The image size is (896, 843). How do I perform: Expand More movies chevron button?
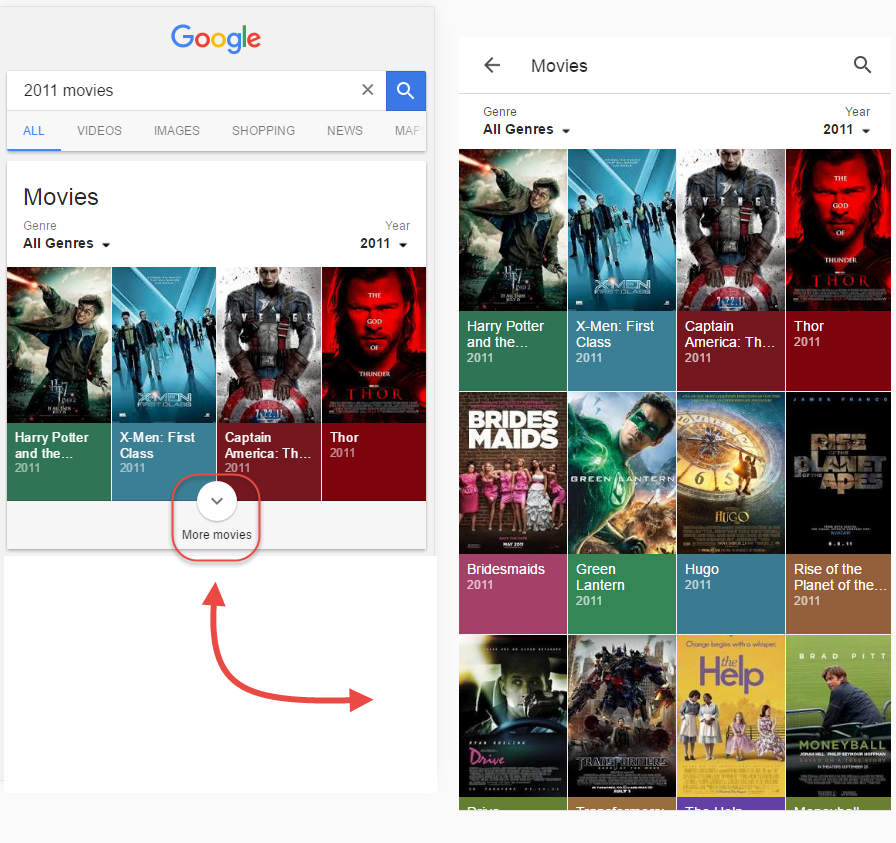coord(217,500)
